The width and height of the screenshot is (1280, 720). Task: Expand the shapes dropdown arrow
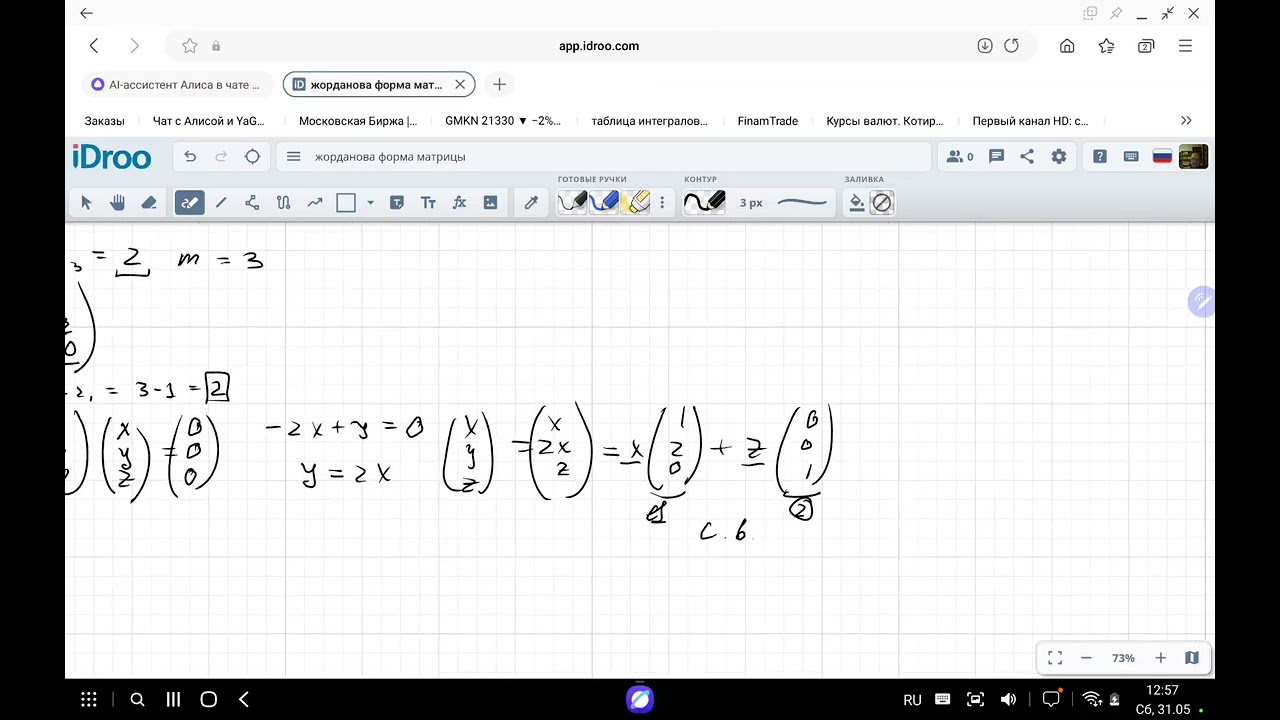click(x=370, y=203)
